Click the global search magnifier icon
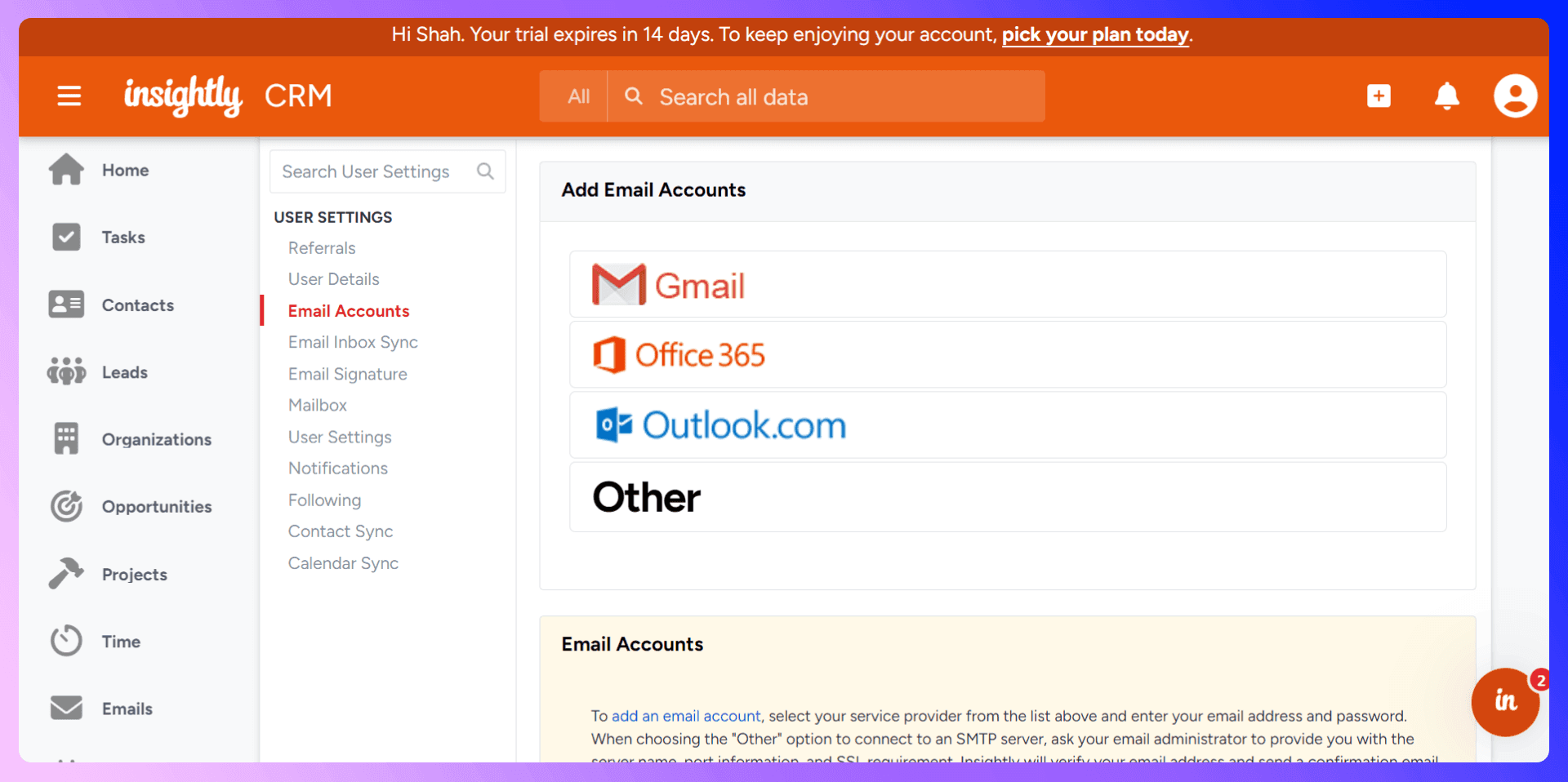 click(634, 96)
